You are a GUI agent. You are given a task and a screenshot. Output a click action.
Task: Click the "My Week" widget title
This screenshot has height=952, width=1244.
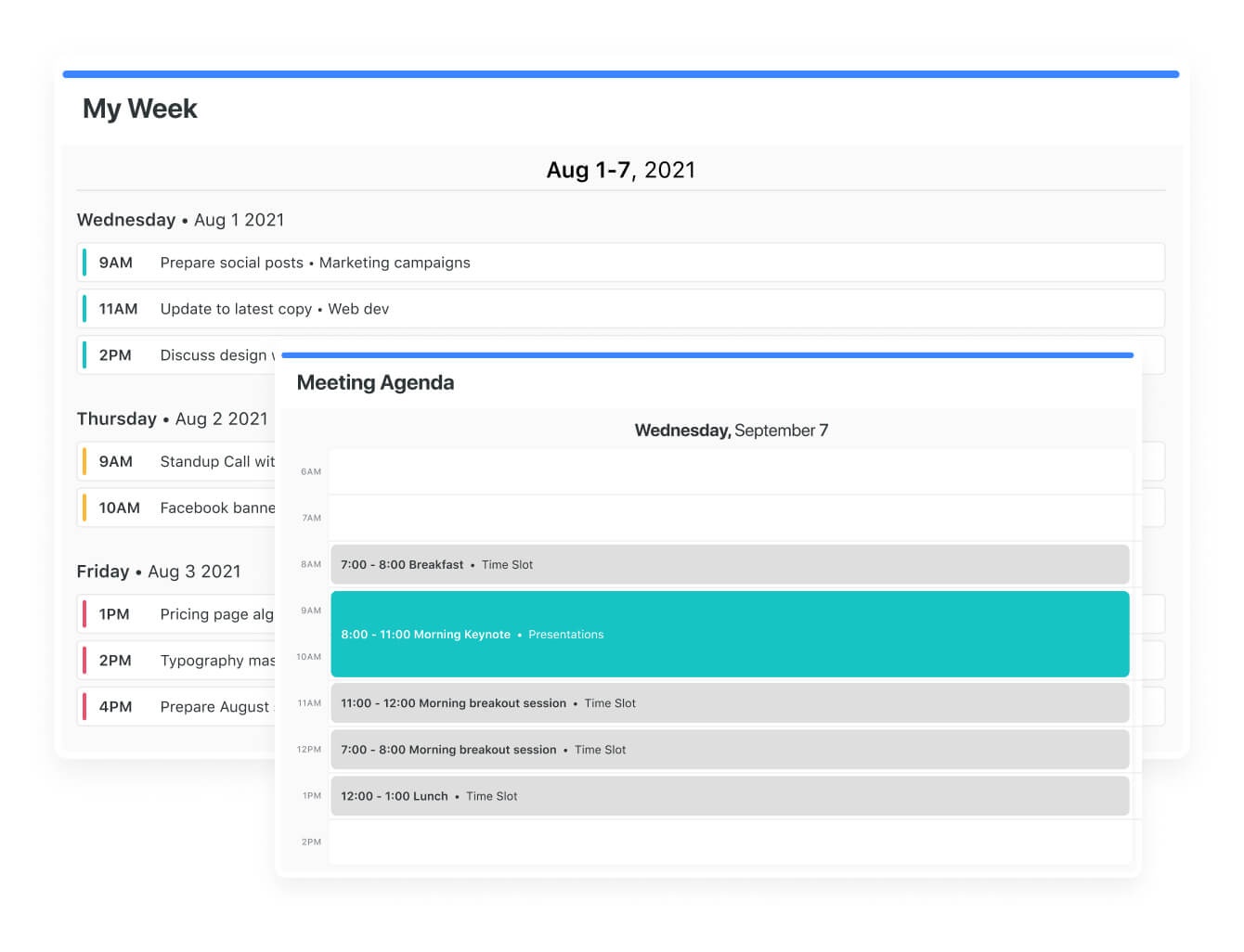click(x=140, y=109)
